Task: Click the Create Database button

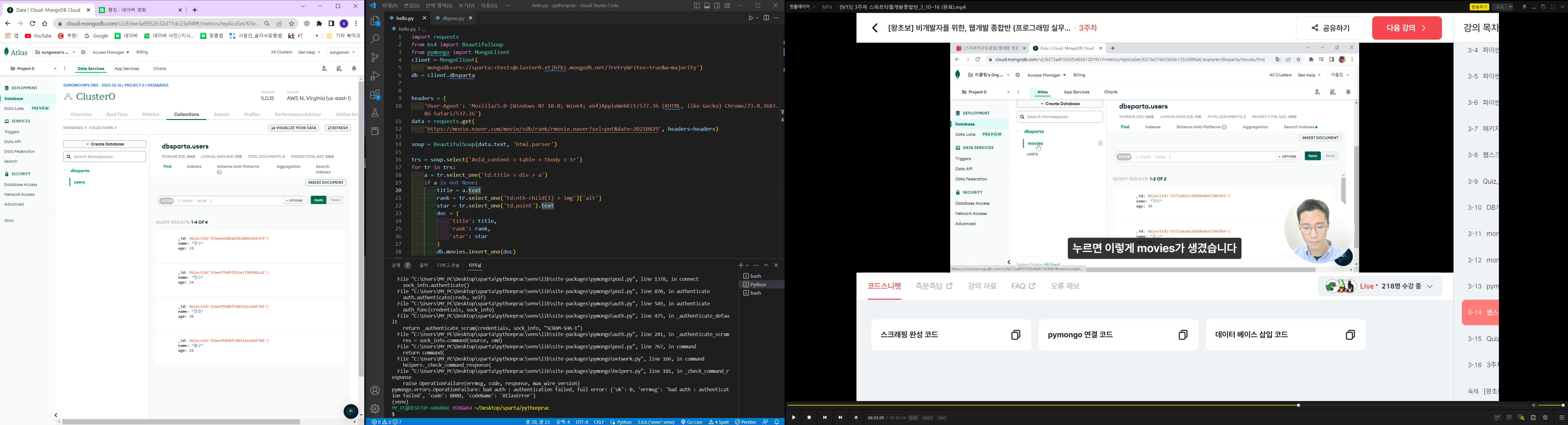Action: (x=105, y=144)
